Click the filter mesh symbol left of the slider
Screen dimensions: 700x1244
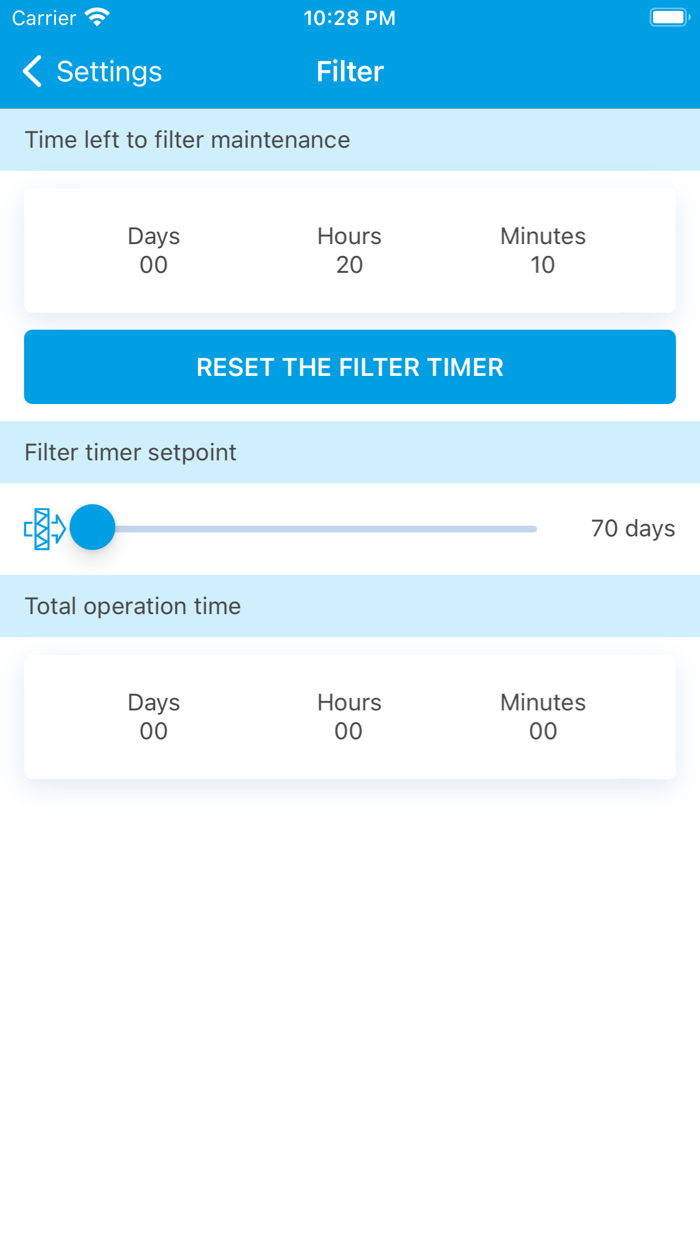(42, 527)
